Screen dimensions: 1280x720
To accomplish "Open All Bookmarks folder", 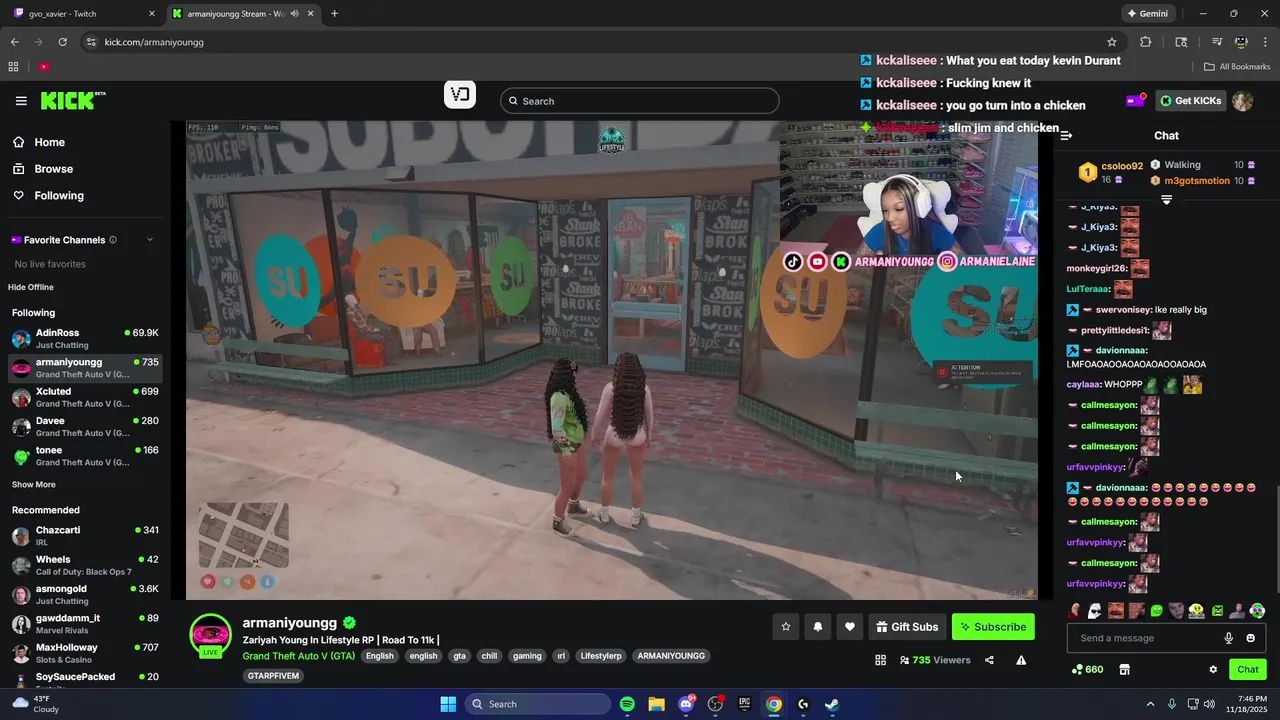I will point(1237,67).
